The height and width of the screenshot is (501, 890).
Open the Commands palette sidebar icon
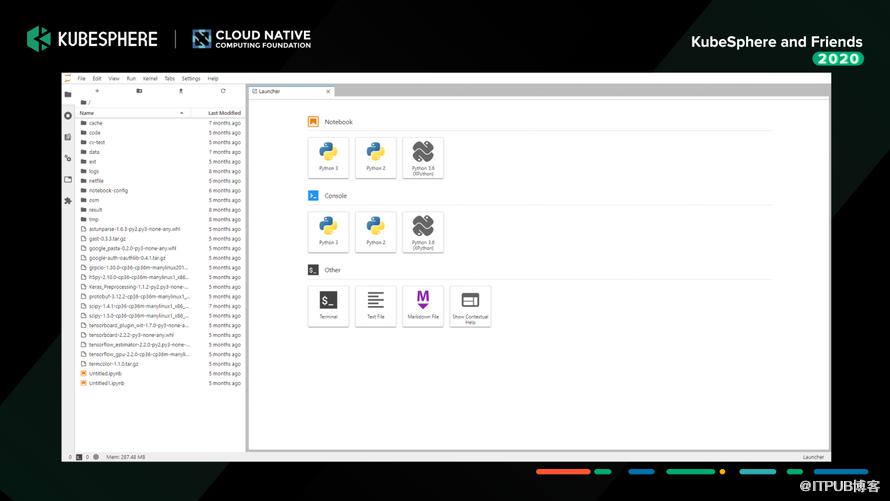click(x=68, y=137)
